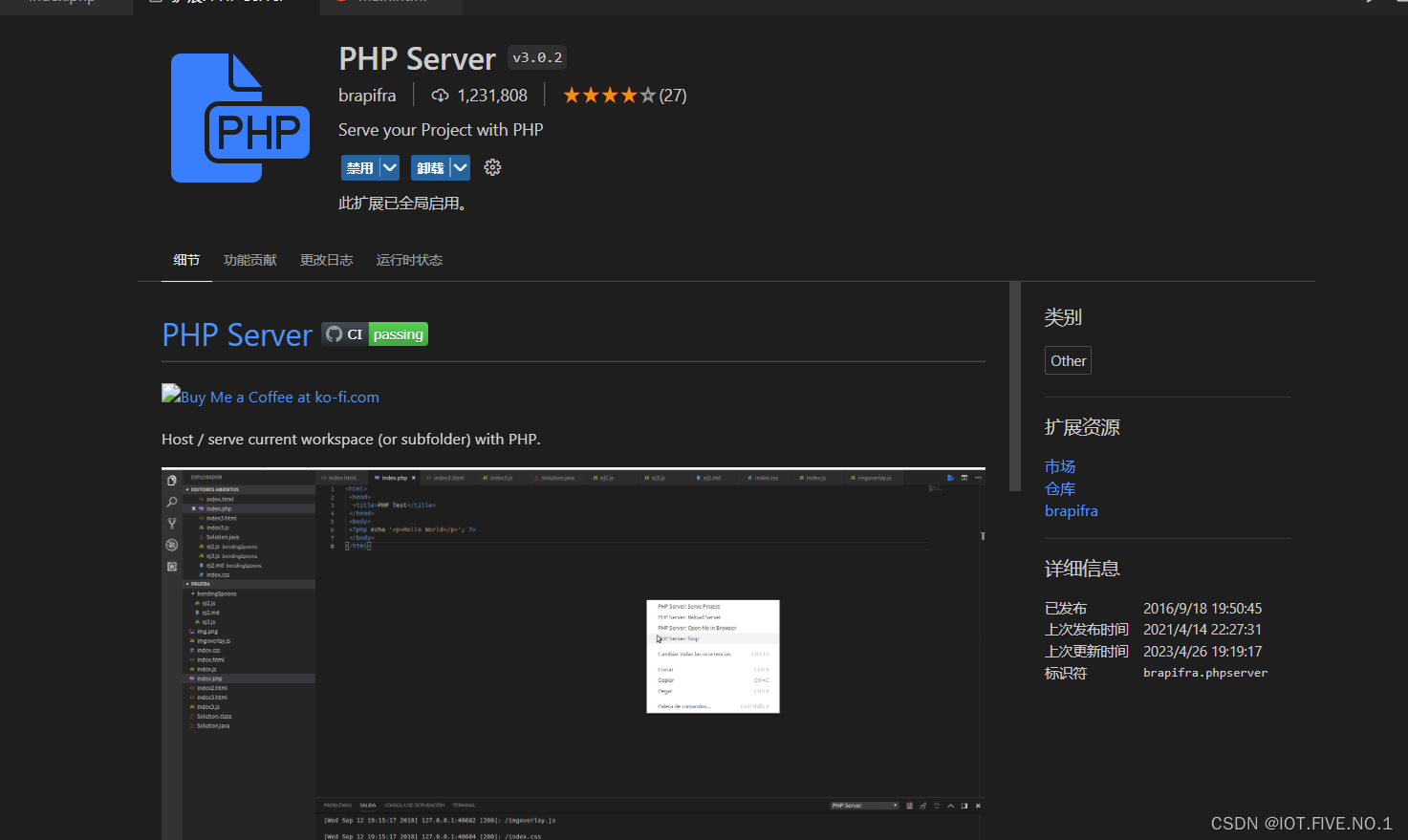
Task: Click the fifth rating star
Action: click(x=647, y=94)
